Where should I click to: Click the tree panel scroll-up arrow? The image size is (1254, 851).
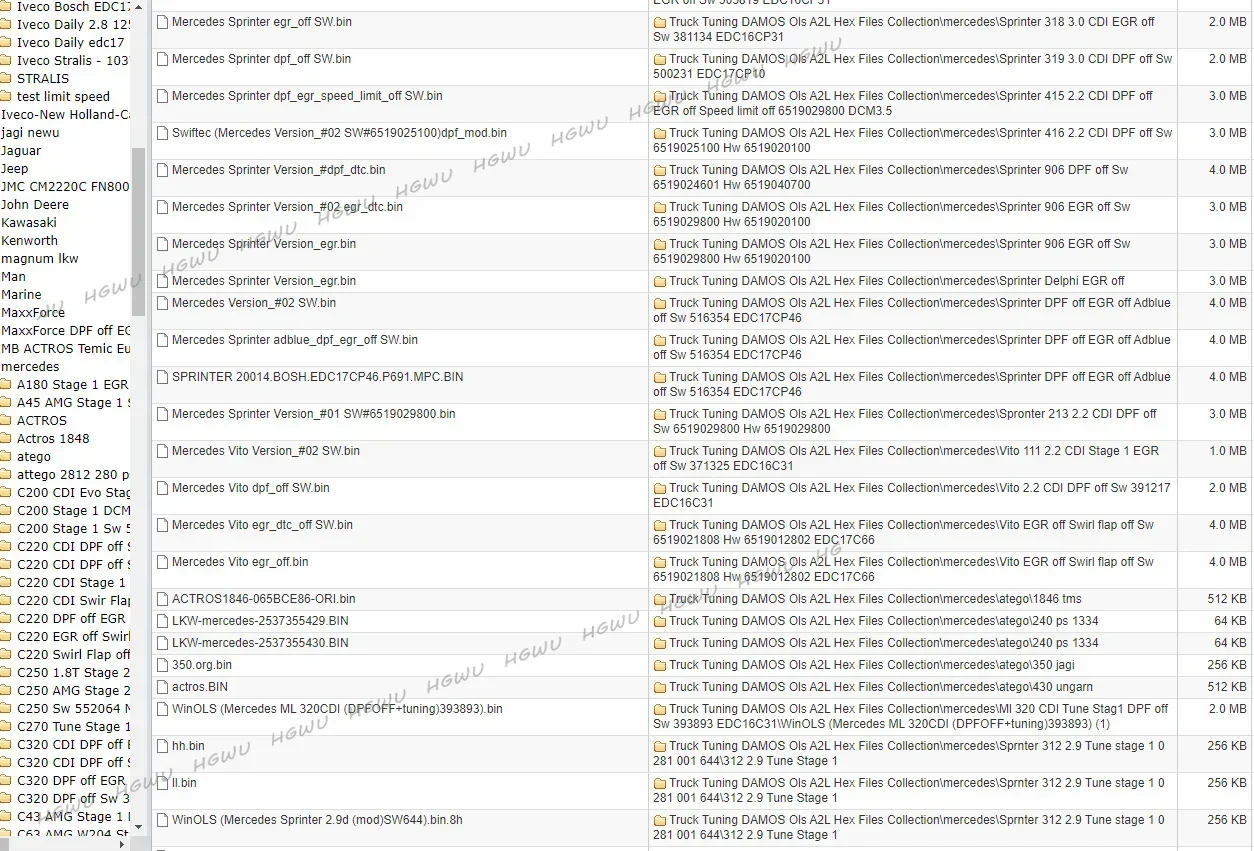pyautogui.click(x=138, y=6)
